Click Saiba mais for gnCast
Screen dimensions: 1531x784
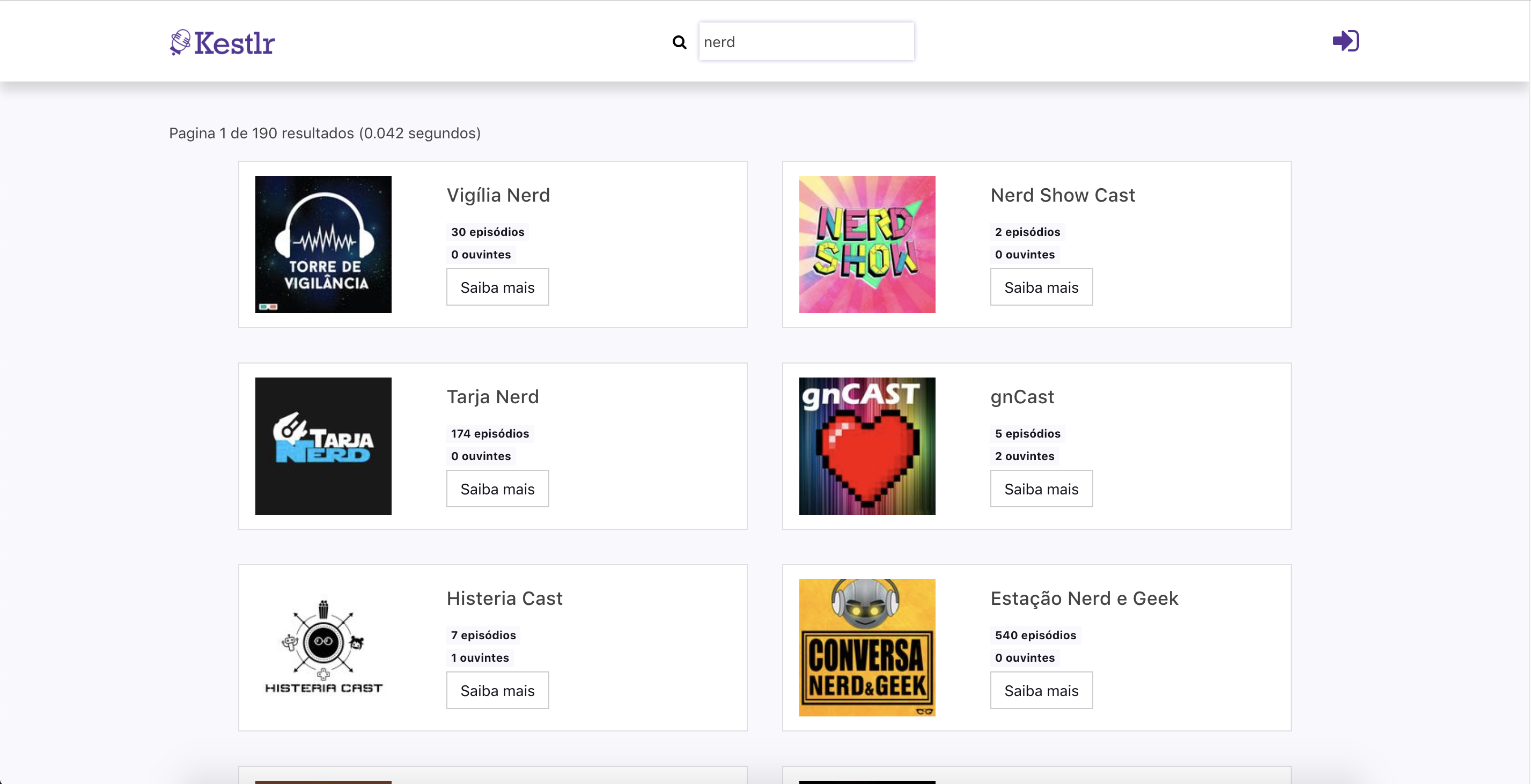coord(1041,489)
